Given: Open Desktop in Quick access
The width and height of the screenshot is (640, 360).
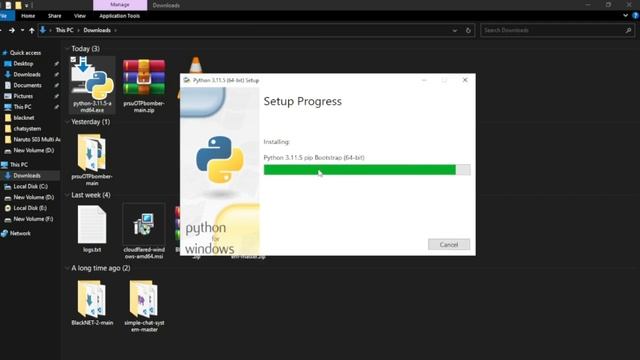Looking at the screenshot, I should point(23,64).
